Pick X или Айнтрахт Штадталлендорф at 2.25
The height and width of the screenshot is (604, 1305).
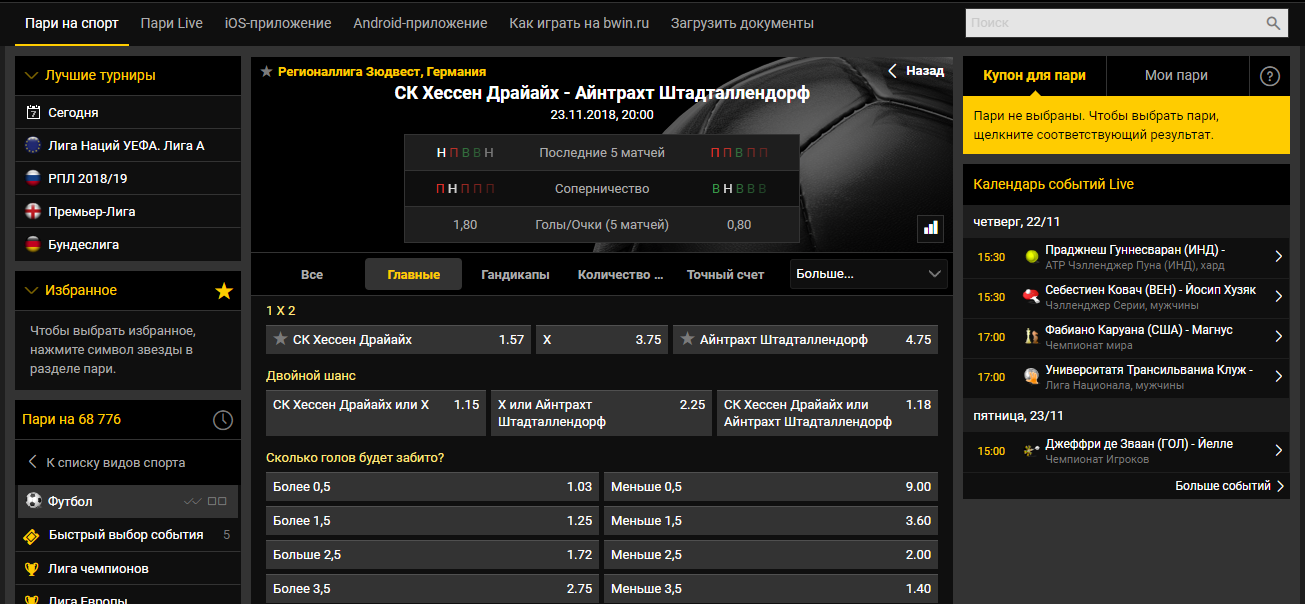(601, 413)
